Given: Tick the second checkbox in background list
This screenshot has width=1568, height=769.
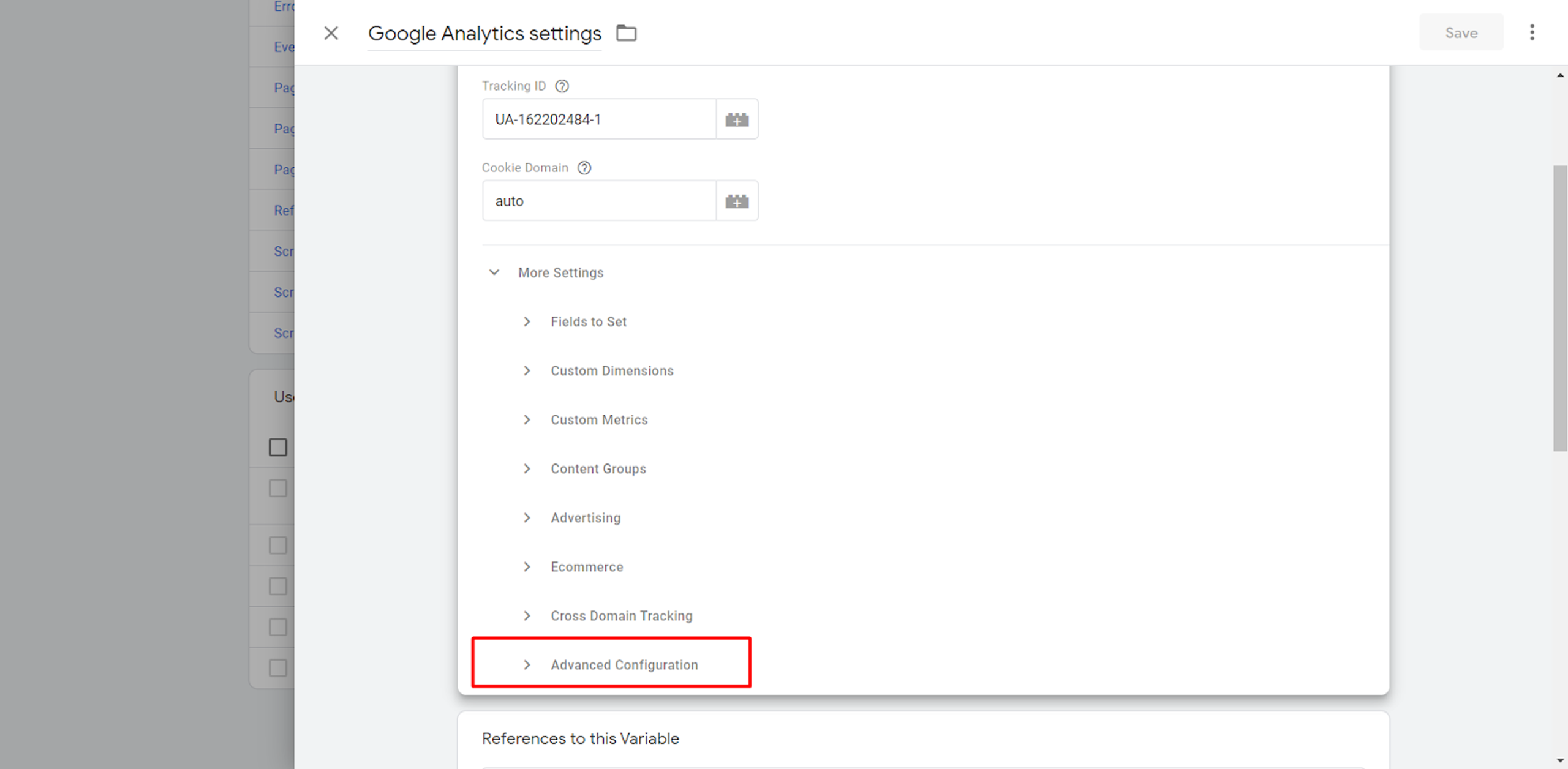Looking at the screenshot, I should tap(278, 488).
